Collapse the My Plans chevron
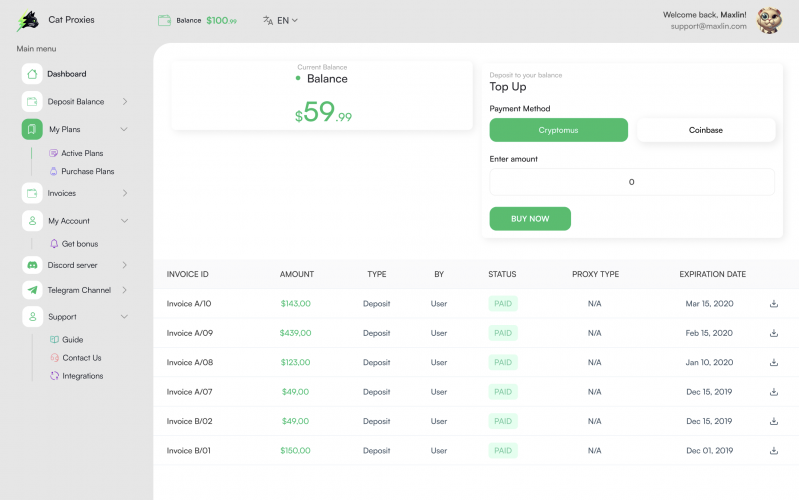 point(124,129)
